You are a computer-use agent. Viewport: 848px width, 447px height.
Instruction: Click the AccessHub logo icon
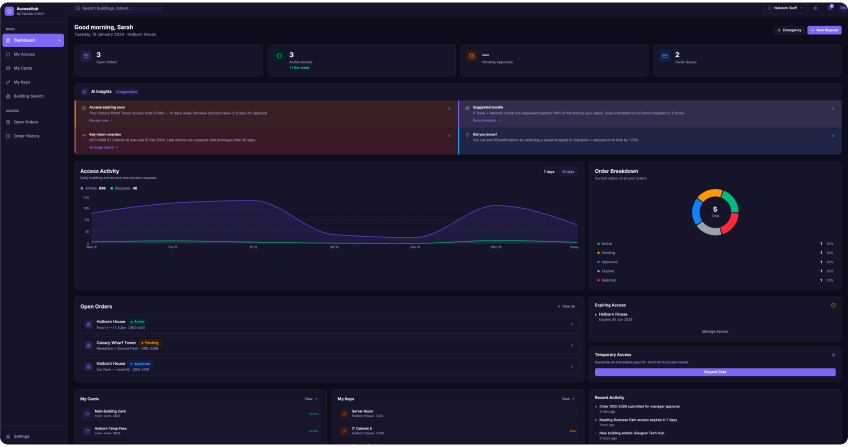coord(9,11)
